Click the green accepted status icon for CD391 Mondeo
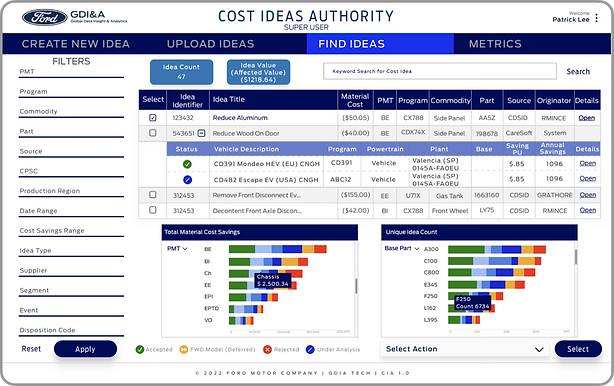 click(x=187, y=164)
